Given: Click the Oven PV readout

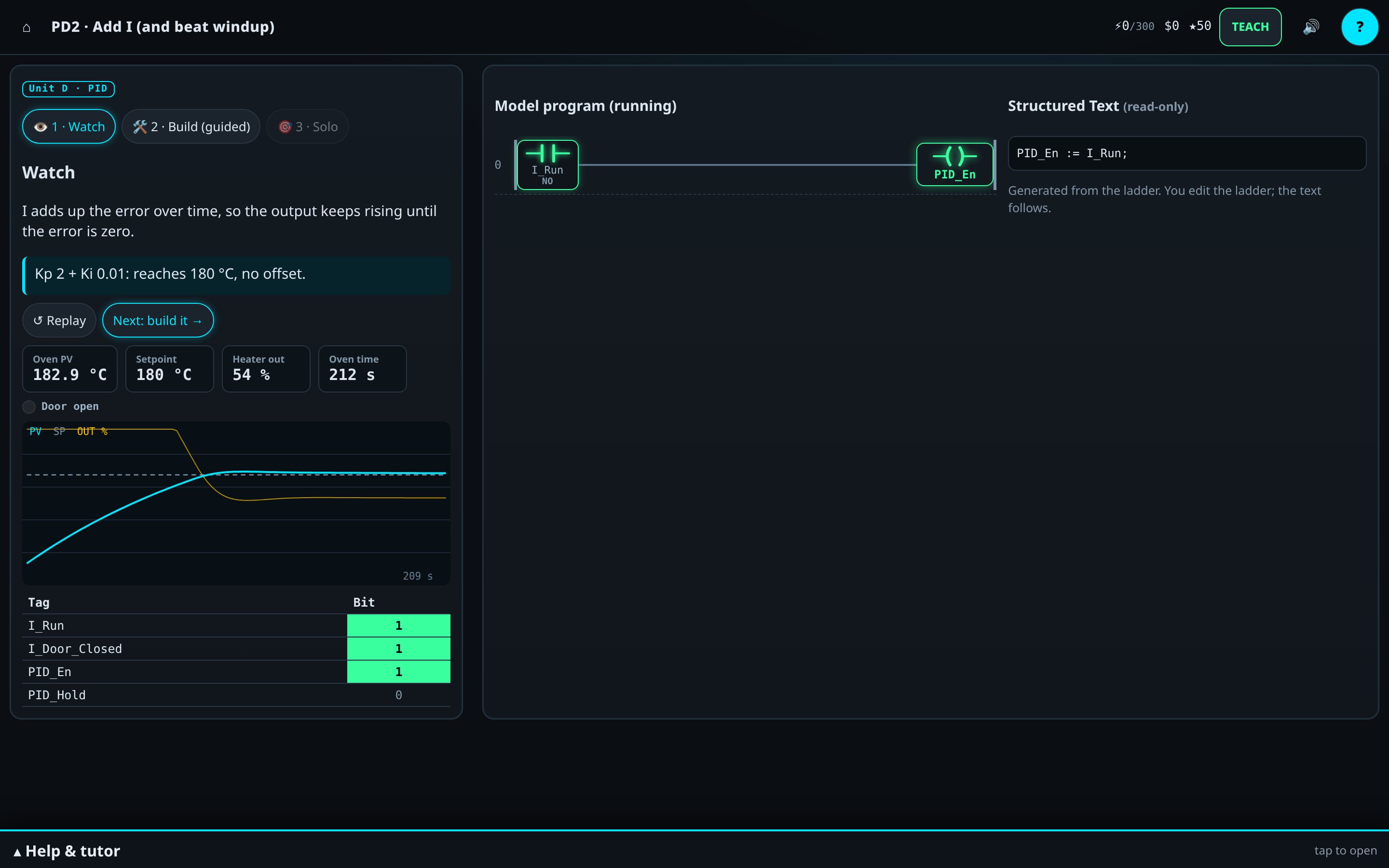Looking at the screenshot, I should pos(69,368).
